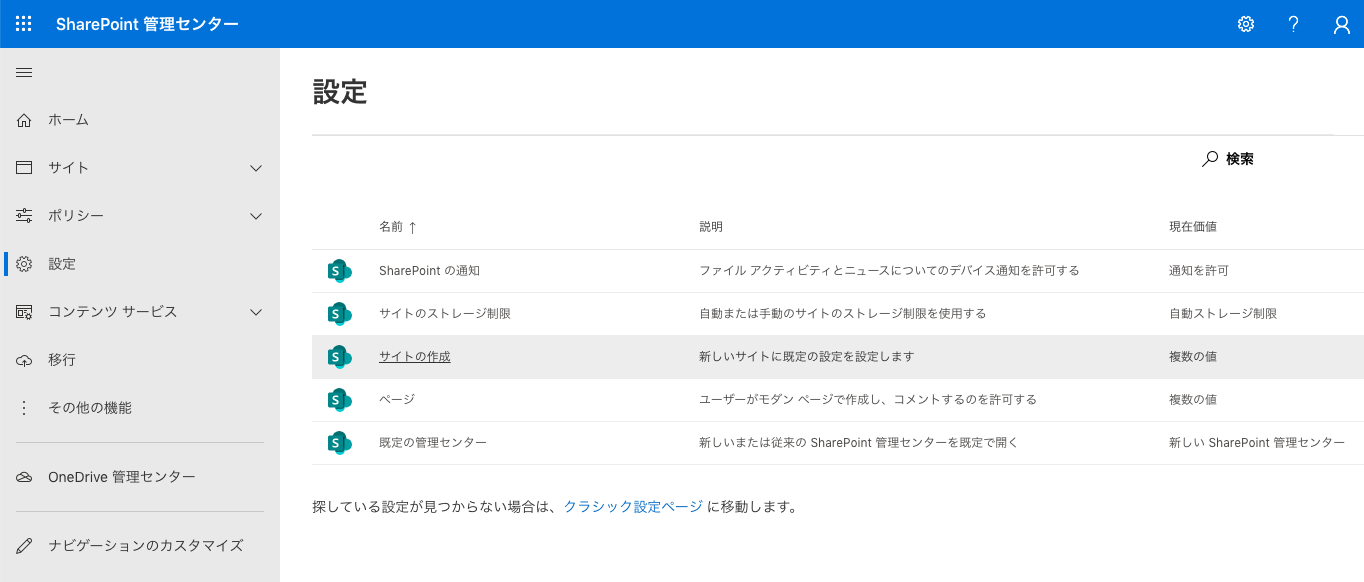The width and height of the screenshot is (1364, 582).
Task: Click the 通知を許可 value
Action: (1199, 271)
